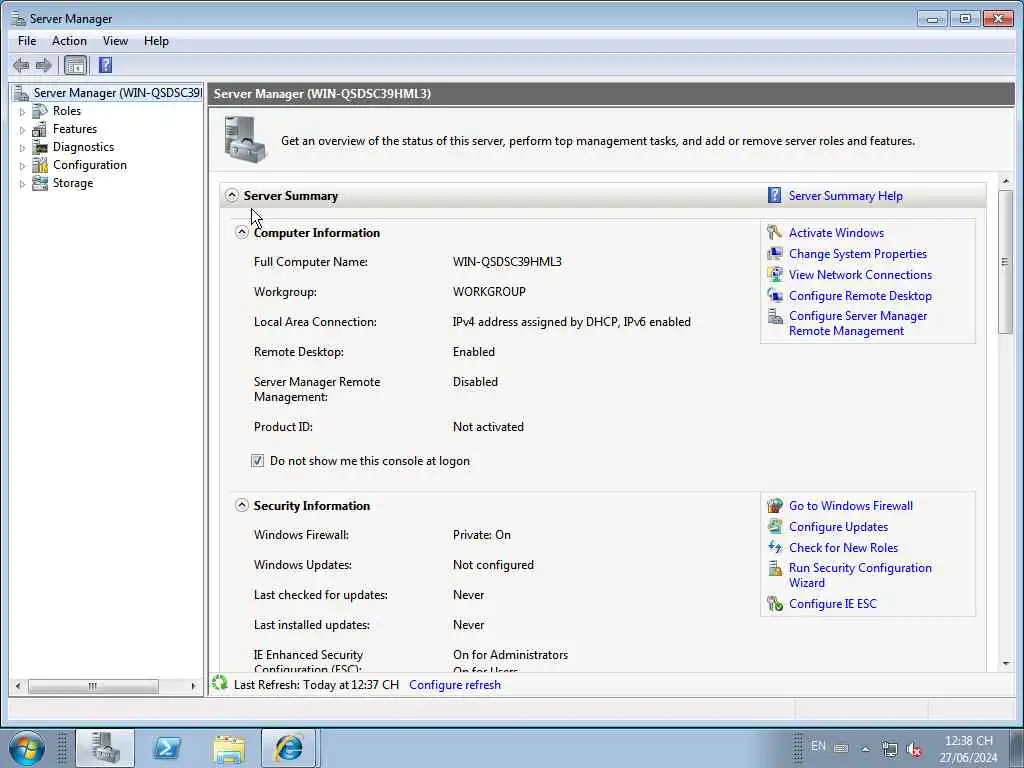Screen dimensions: 1024x768
Task: Expand the Roles tree node
Action: 22,112
